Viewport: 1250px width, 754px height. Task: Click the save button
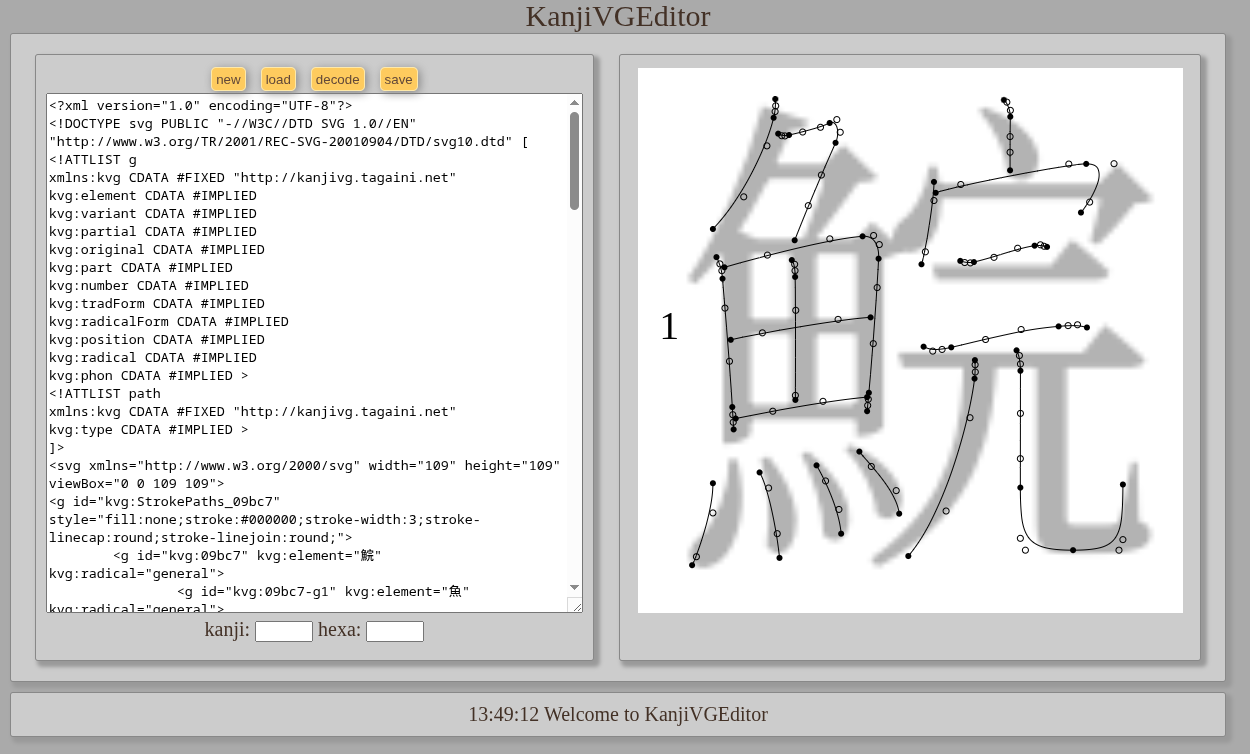[398, 79]
